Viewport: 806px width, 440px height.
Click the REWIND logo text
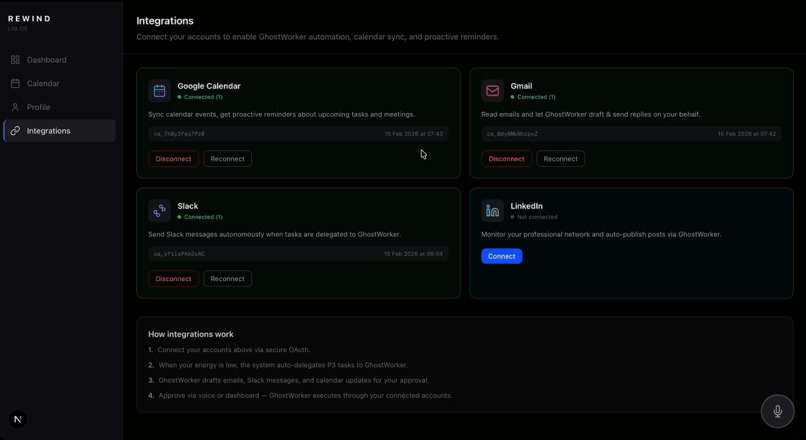click(x=29, y=19)
